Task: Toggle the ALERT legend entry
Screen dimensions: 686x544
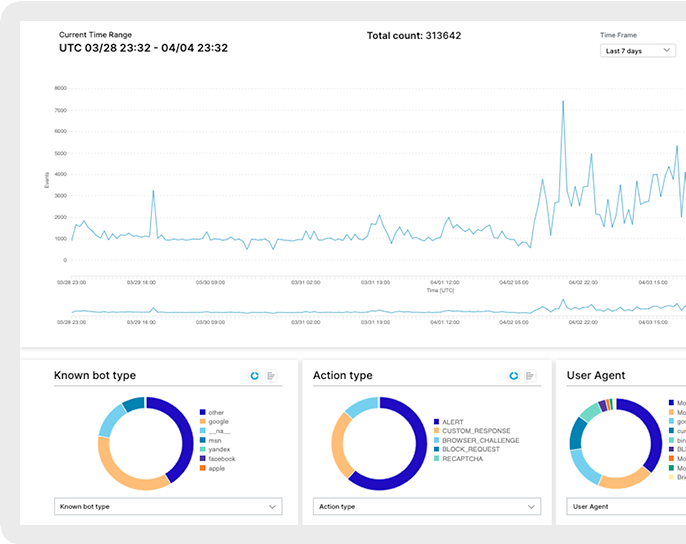Action: pyautogui.click(x=452, y=422)
